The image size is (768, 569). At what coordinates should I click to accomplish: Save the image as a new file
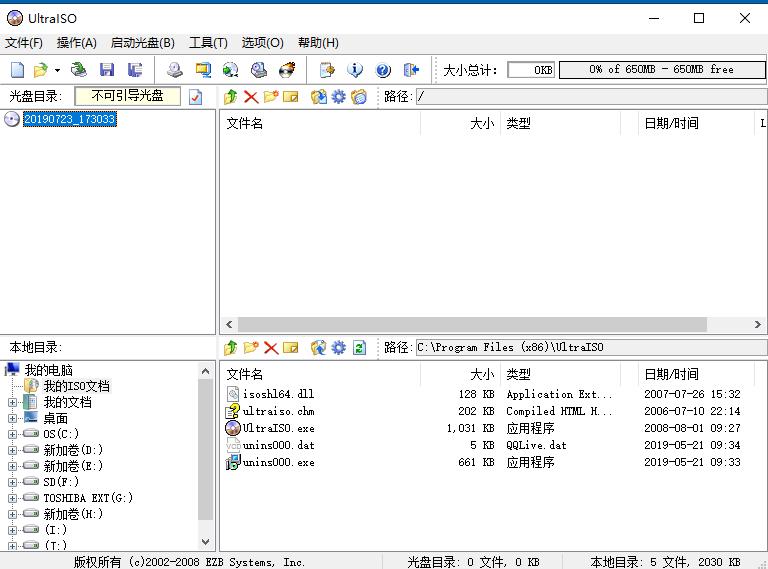tap(135, 70)
